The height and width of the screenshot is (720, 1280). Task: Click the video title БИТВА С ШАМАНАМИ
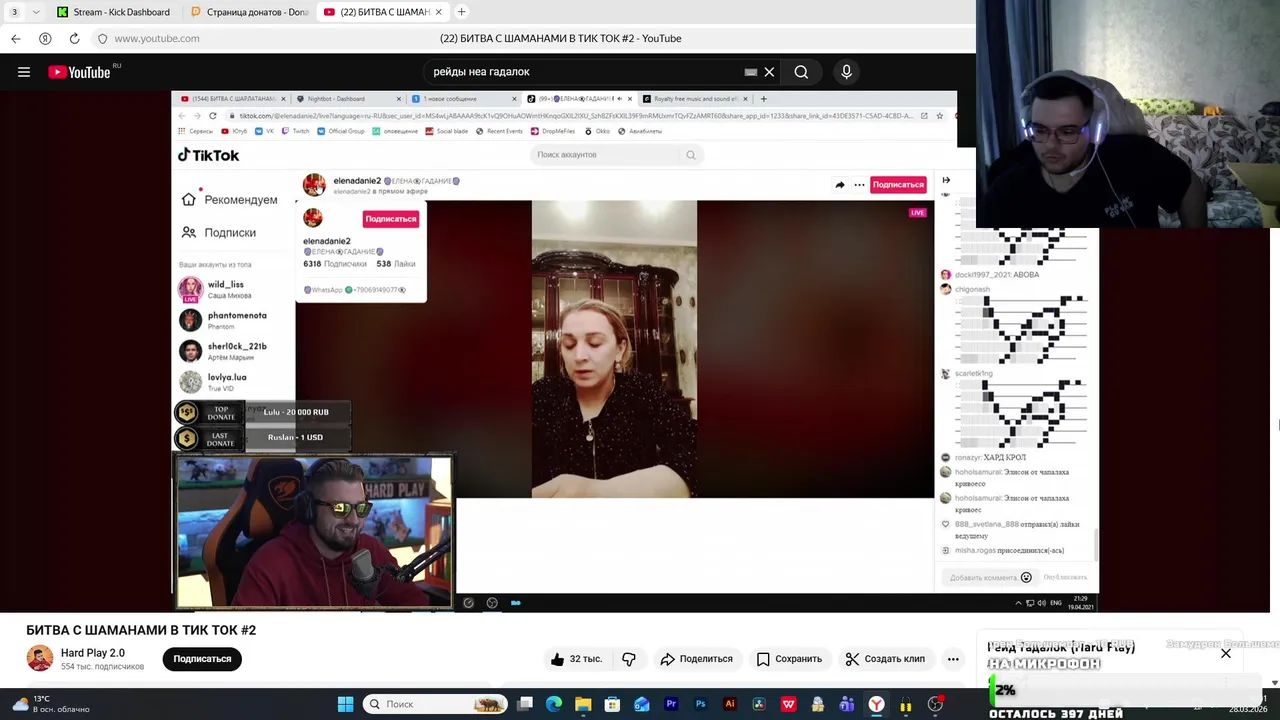[141, 630]
